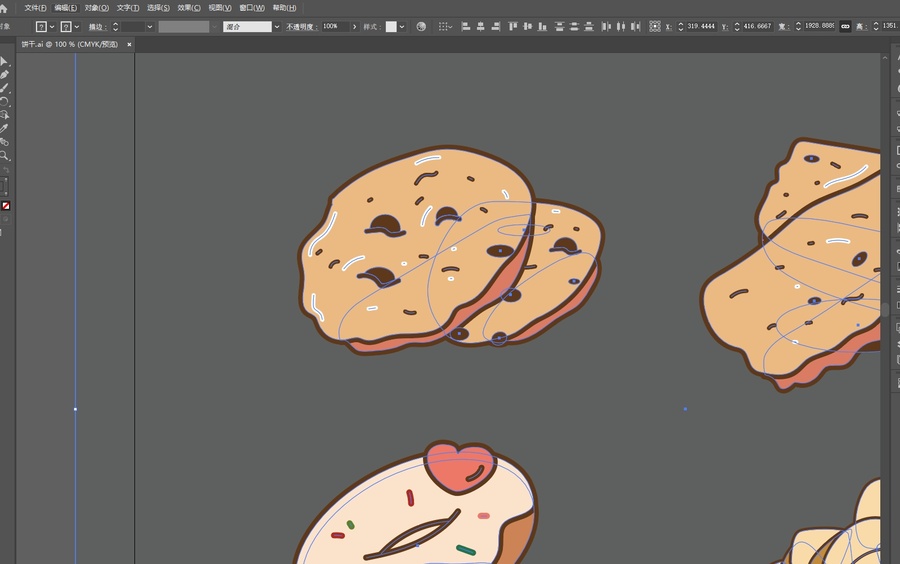Open the 文件(F) menu
Viewport: 900px width, 564px height.
pyautogui.click(x=36, y=8)
